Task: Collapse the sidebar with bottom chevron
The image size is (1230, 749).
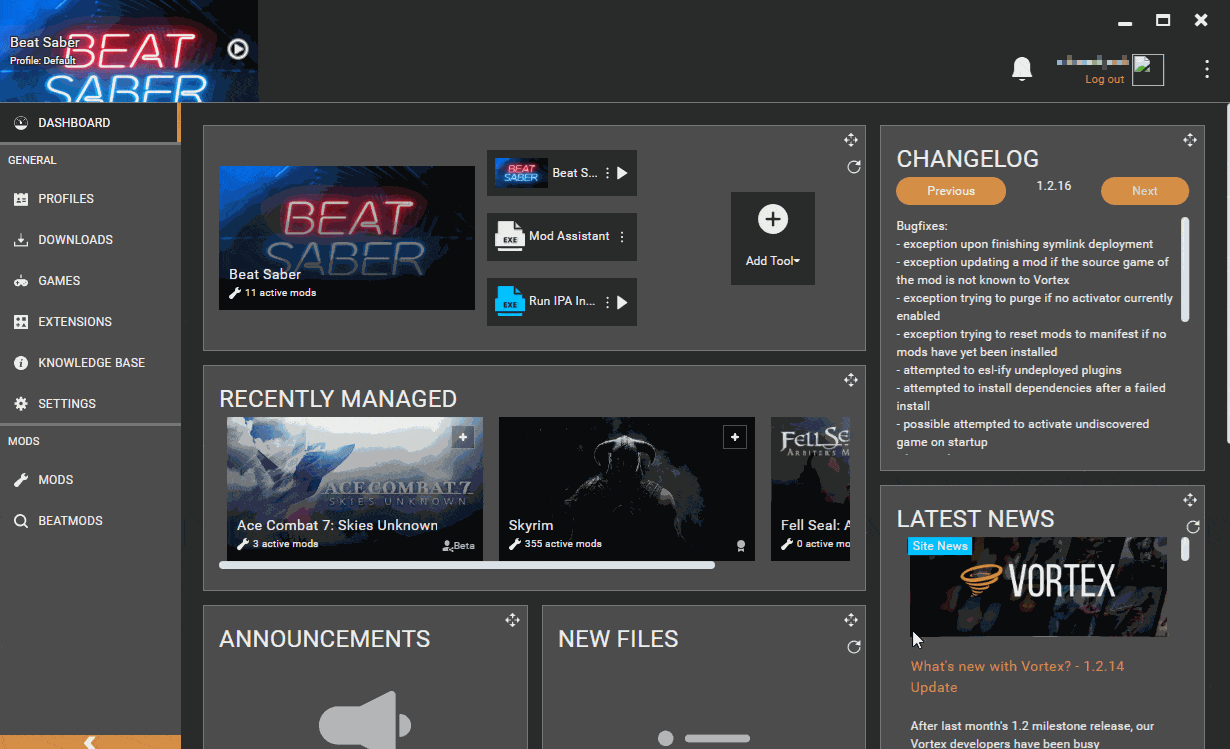Action: pyautogui.click(x=90, y=742)
